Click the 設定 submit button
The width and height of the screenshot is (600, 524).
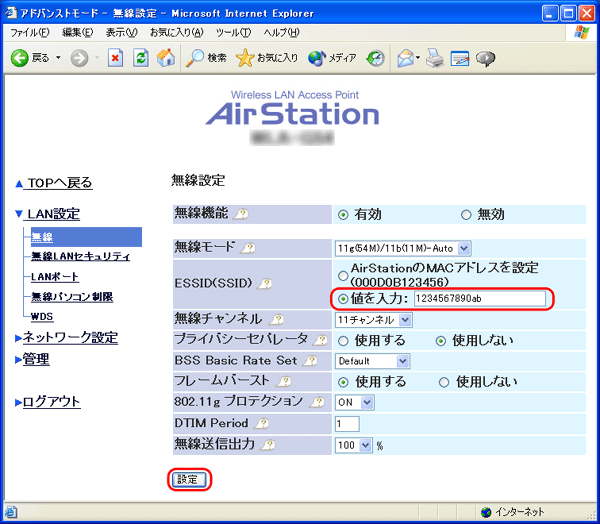[x=188, y=480]
